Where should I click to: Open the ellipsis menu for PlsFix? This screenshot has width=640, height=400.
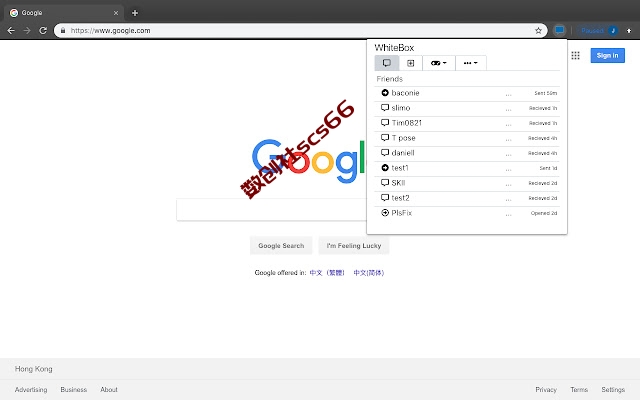pos(508,215)
